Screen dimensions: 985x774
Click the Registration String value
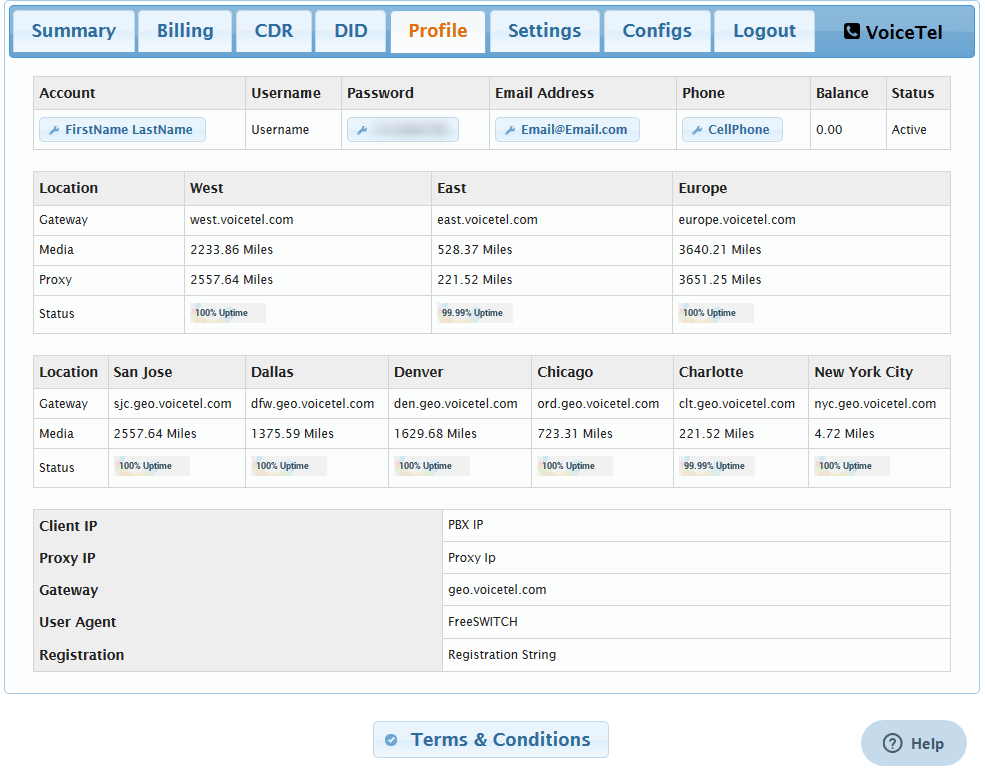tap(502, 655)
